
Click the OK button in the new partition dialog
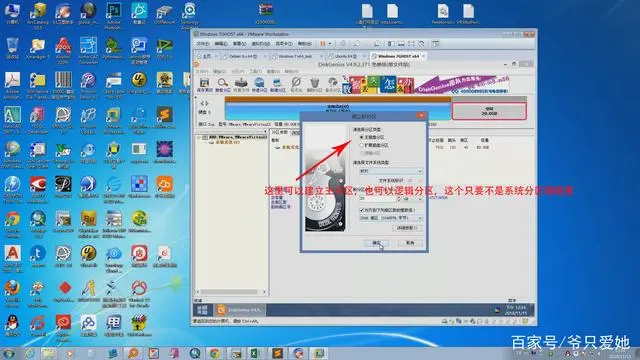[x=376, y=243]
